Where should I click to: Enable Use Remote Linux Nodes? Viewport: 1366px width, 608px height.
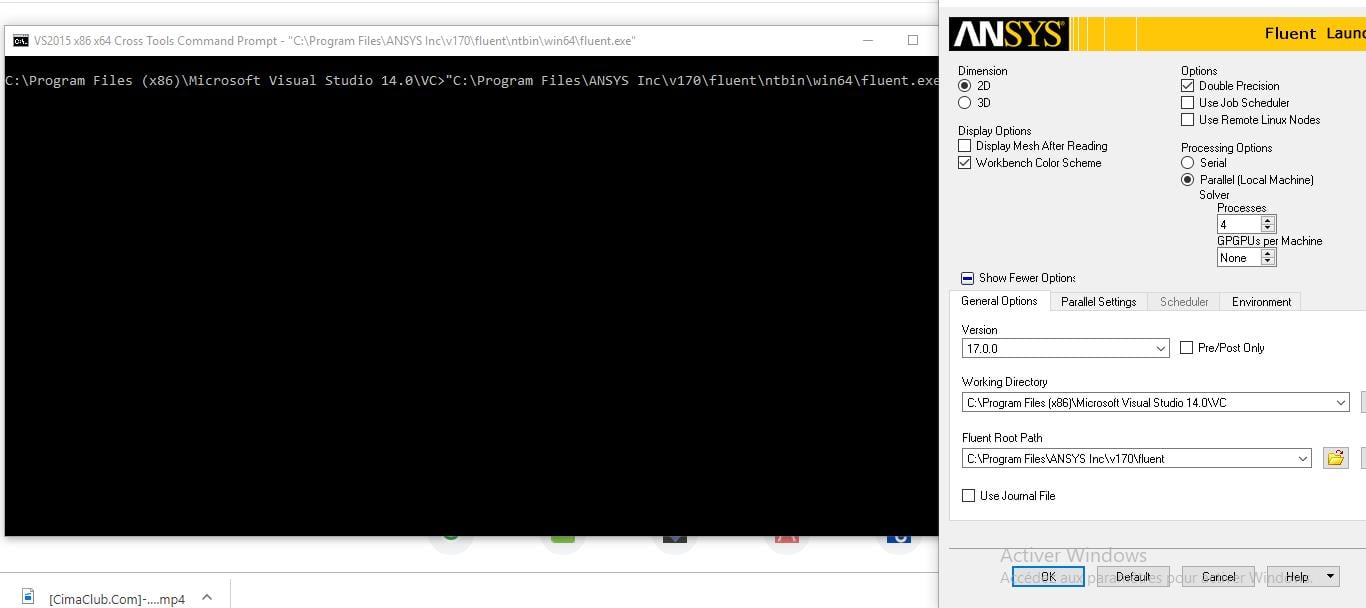point(1188,120)
